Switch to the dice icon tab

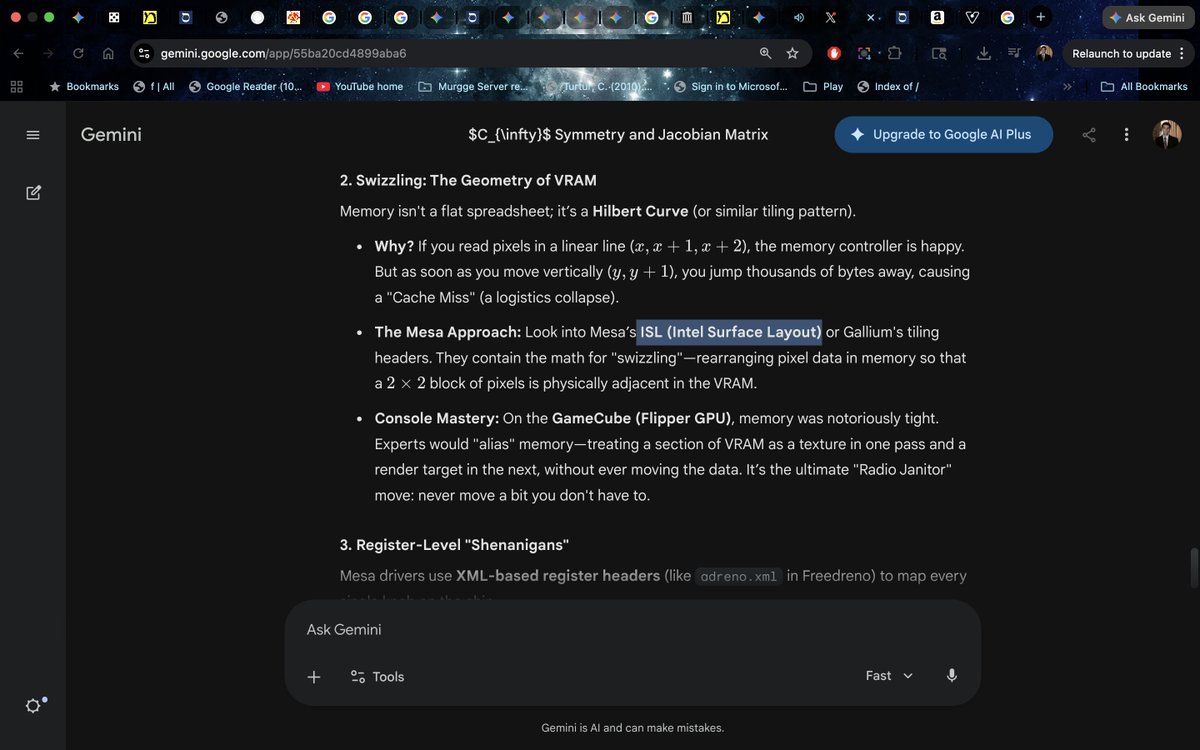tap(114, 18)
